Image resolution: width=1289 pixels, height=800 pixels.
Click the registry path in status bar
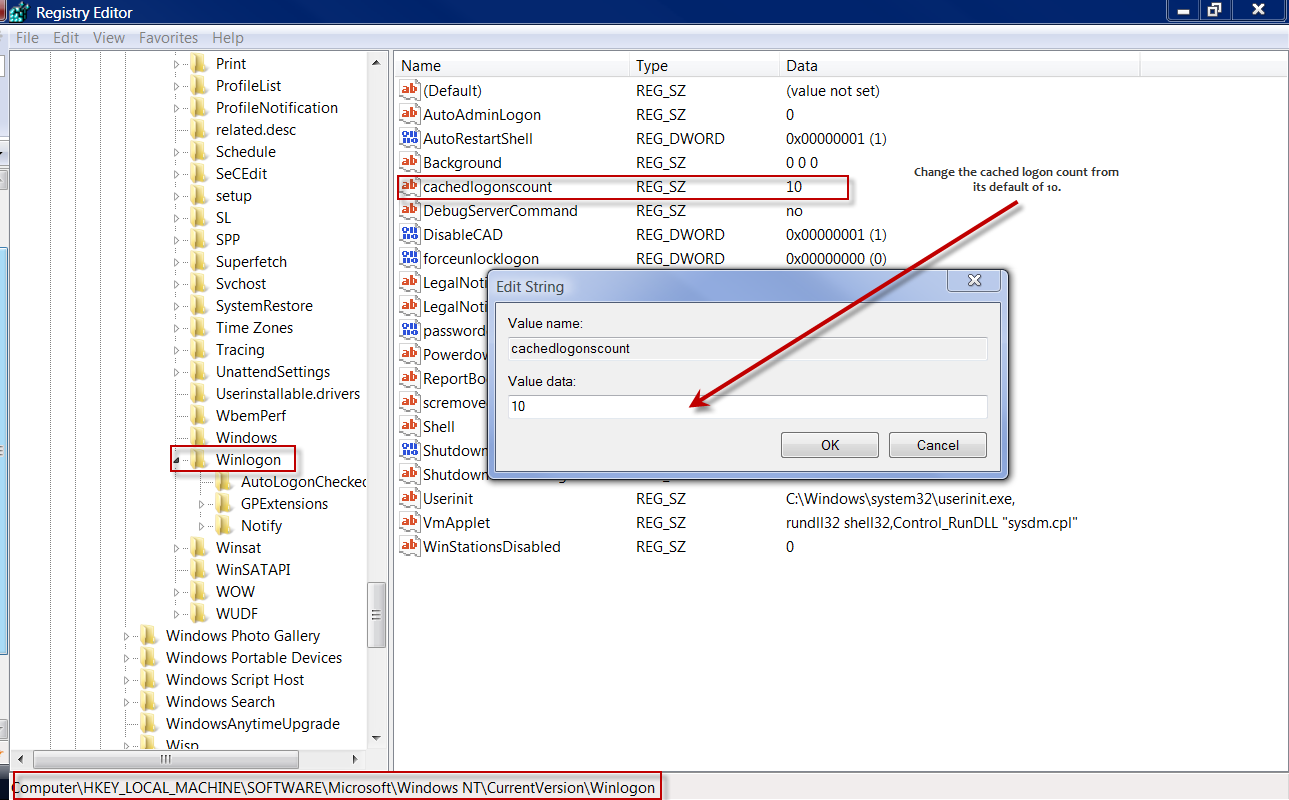pos(334,788)
